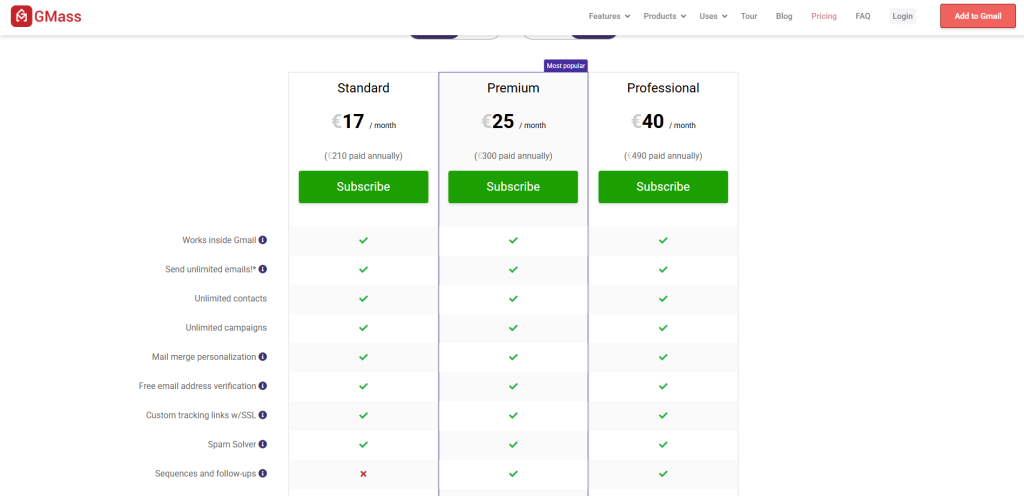Click Standard checkmark for Unlimited contacts
This screenshot has height=496, width=1024.
point(363,298)
